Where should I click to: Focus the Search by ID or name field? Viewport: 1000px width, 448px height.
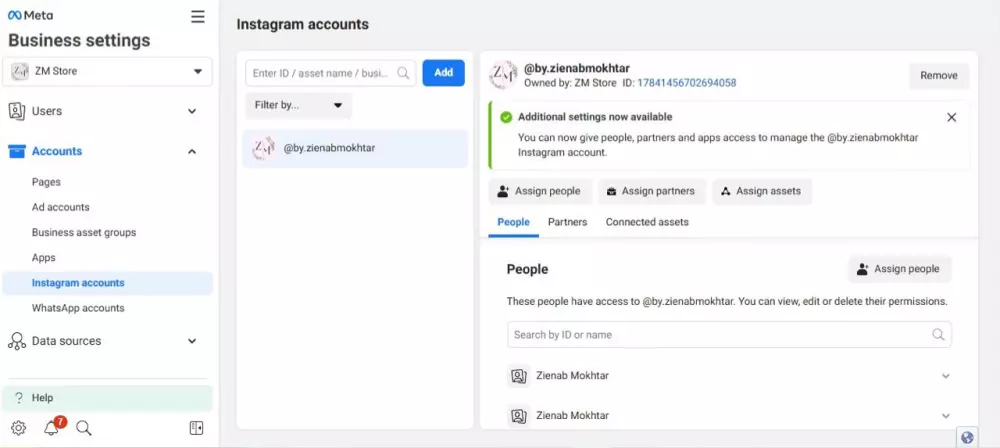pyautogui.click(x=730, y=334)
